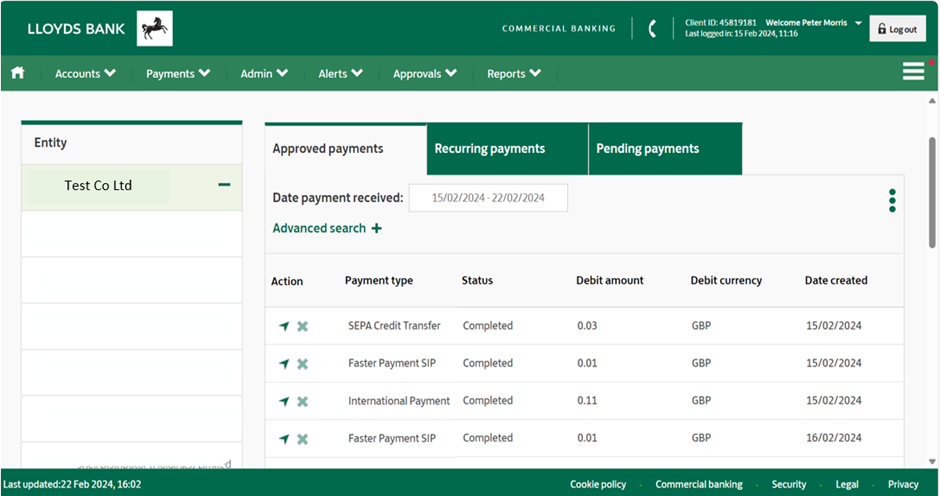This screenshot has width=940, height=496.
Task: Click the phone contact icon in header
Action: [x=652, y=28]
